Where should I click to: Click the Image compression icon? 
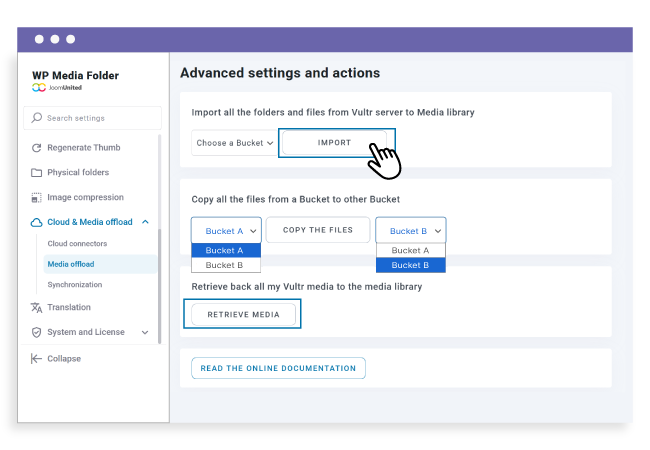pyautogui.click(x=36, y=198)
